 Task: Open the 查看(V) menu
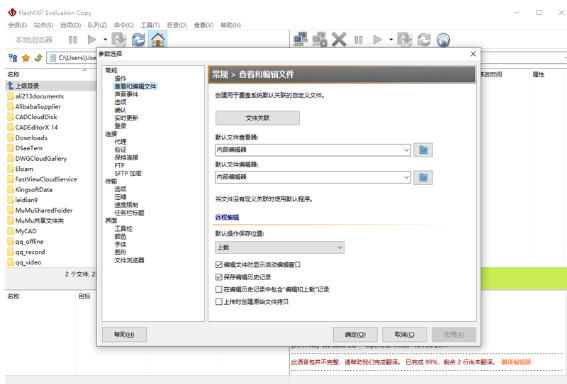point(204,25)
